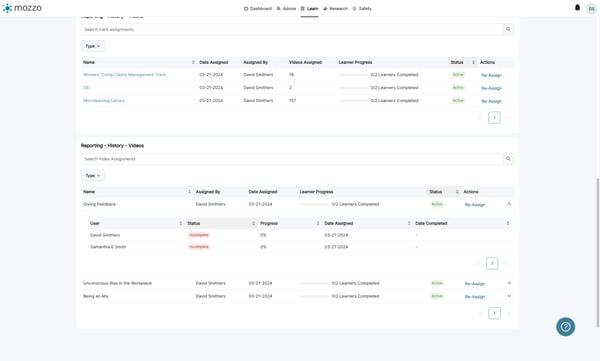Open the notifications bell
Screen dimensions: 600x361
tap(577, 8)
